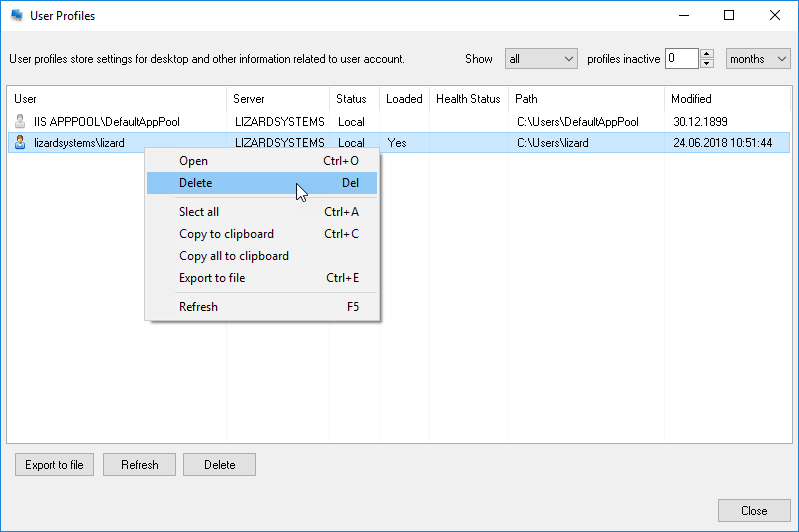
Task: Increase the profiles inactive value with up arrow
Action: coord(707,54)
